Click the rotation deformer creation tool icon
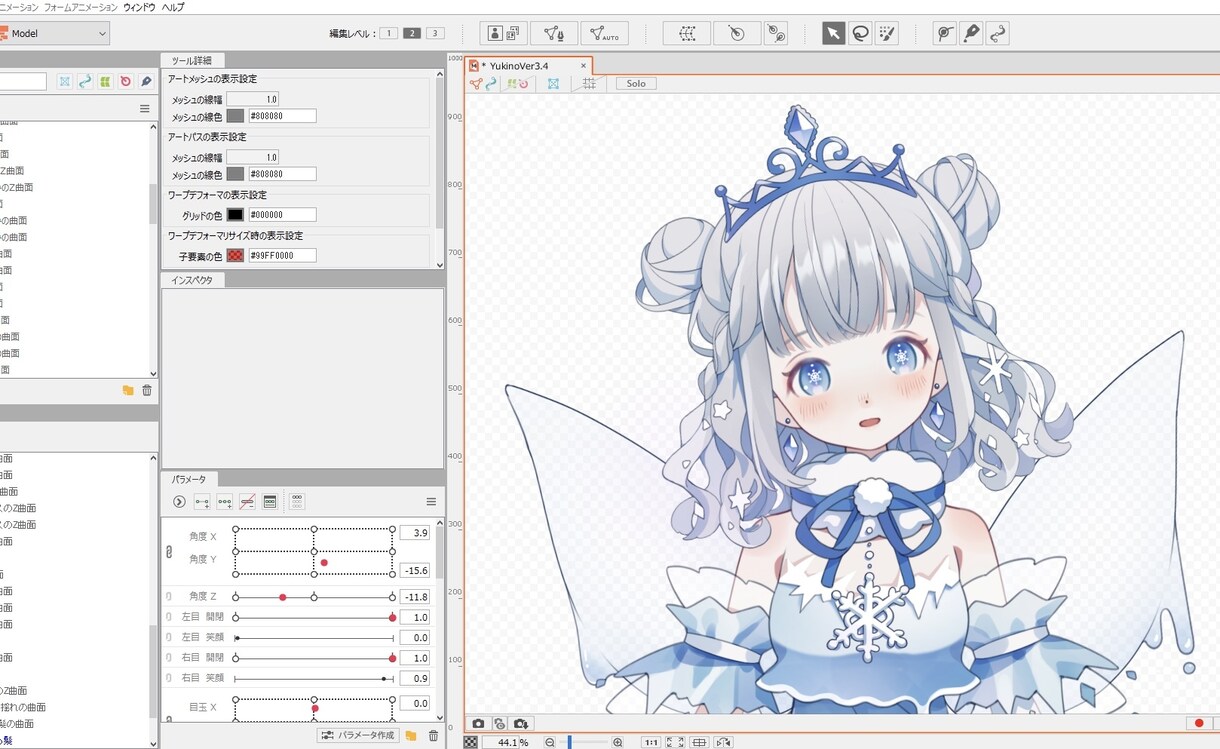Screen dimensions: 1220x749 pos(776,33)
